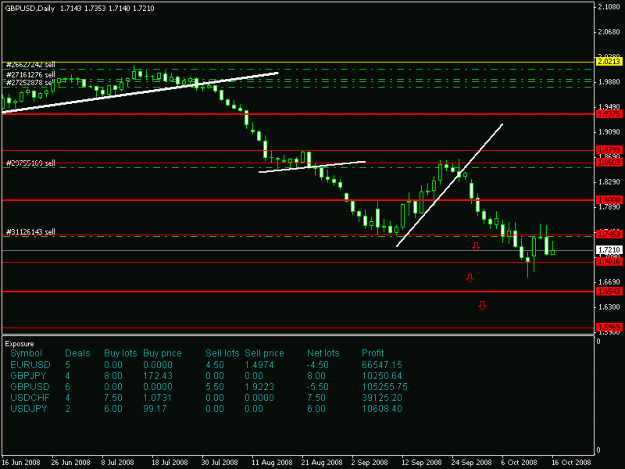Viewport: 625px width, 469px height.
Task: Click the yellow 2.0213 price tag
Action: (609, 61)
